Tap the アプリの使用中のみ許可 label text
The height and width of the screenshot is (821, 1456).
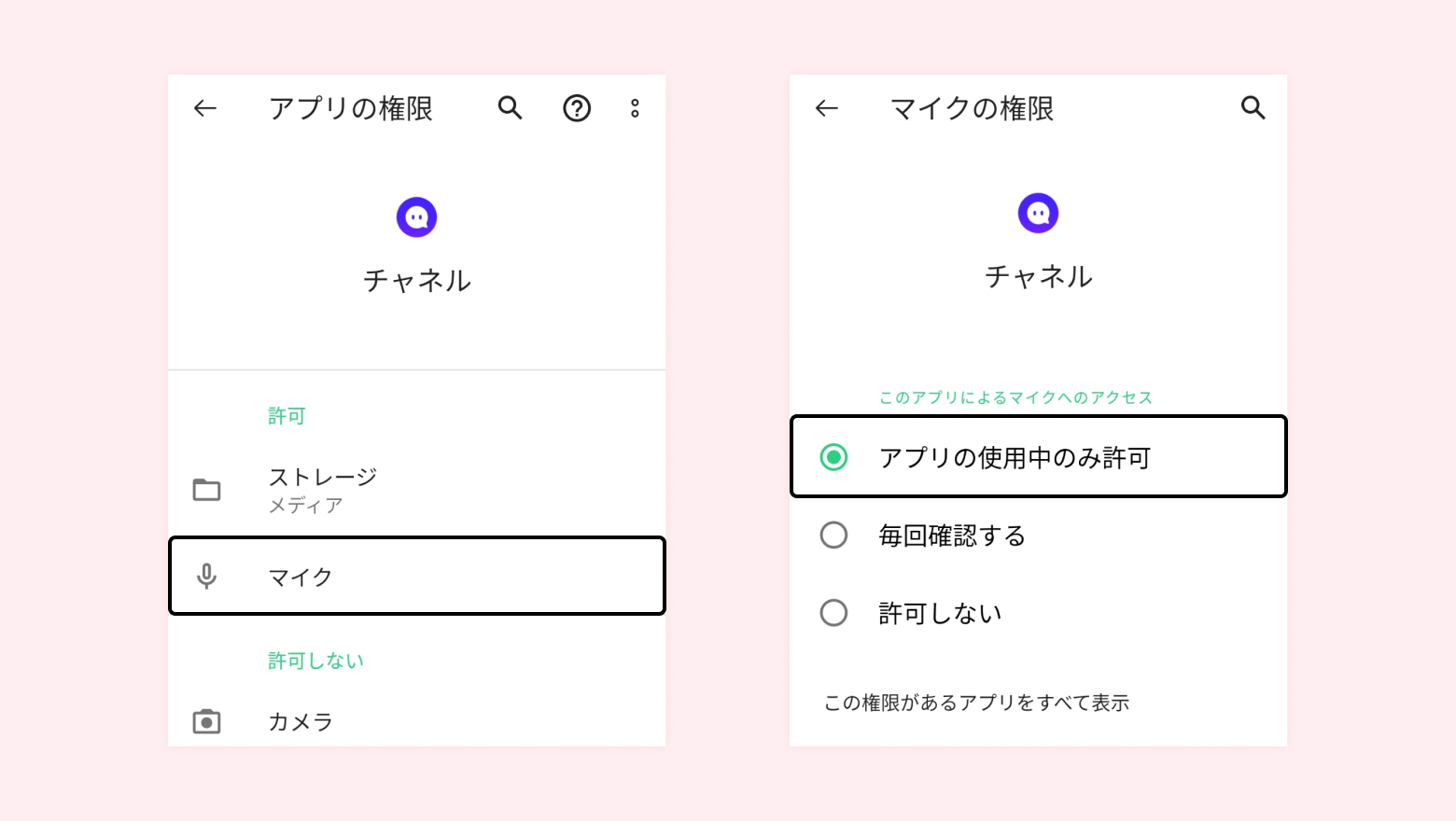click(x=1015, y=458)
